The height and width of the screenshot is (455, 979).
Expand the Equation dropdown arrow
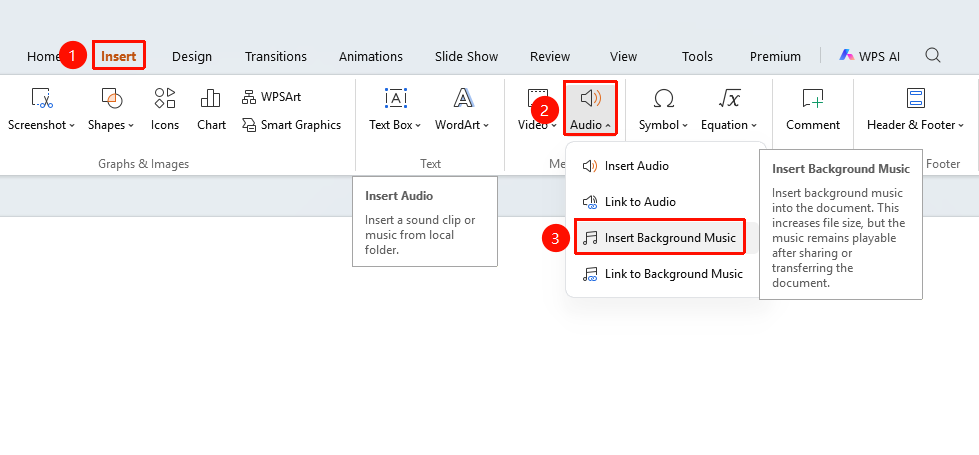(x=754, y=125)
